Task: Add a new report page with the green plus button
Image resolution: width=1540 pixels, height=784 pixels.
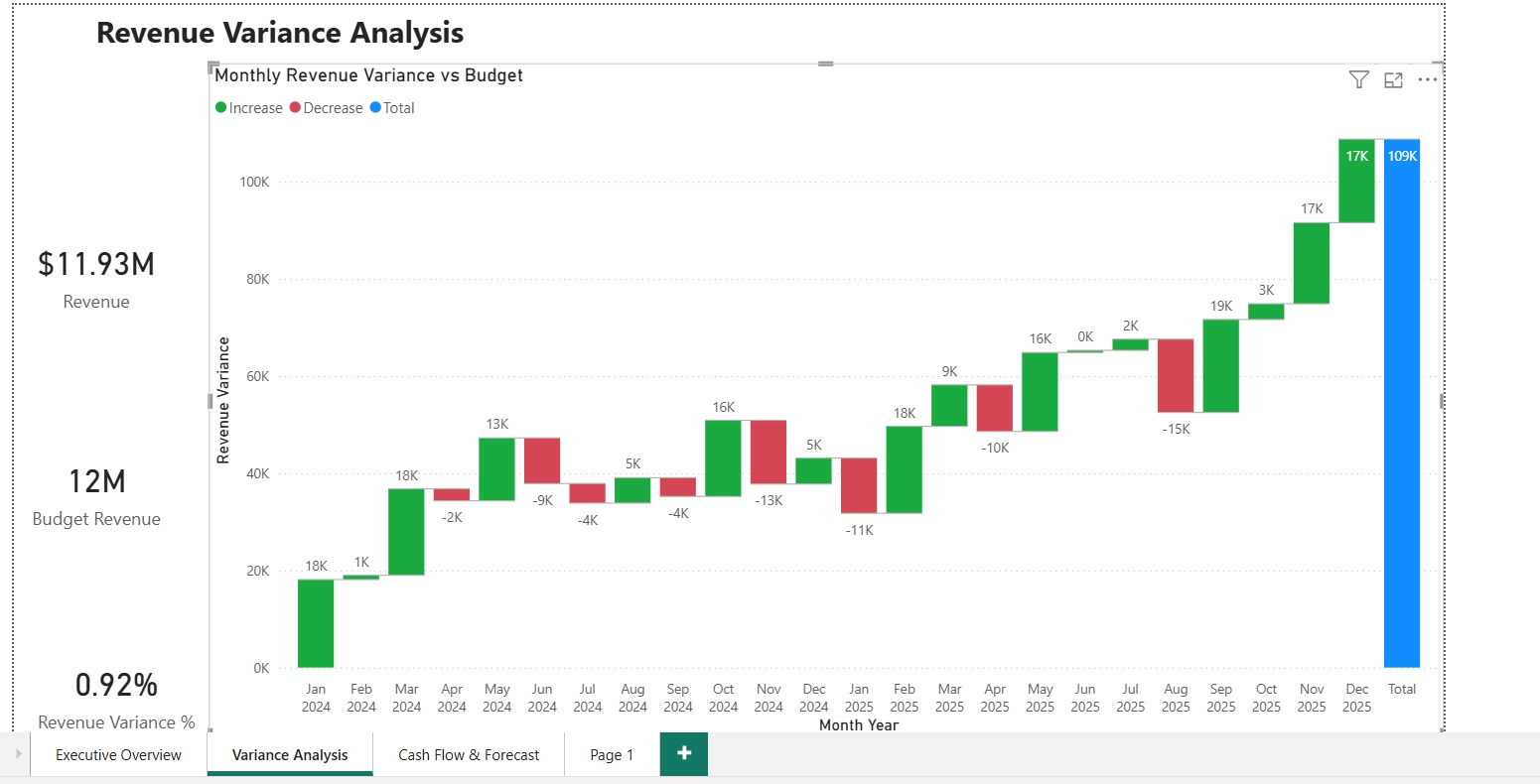Action: click(683, 754)
